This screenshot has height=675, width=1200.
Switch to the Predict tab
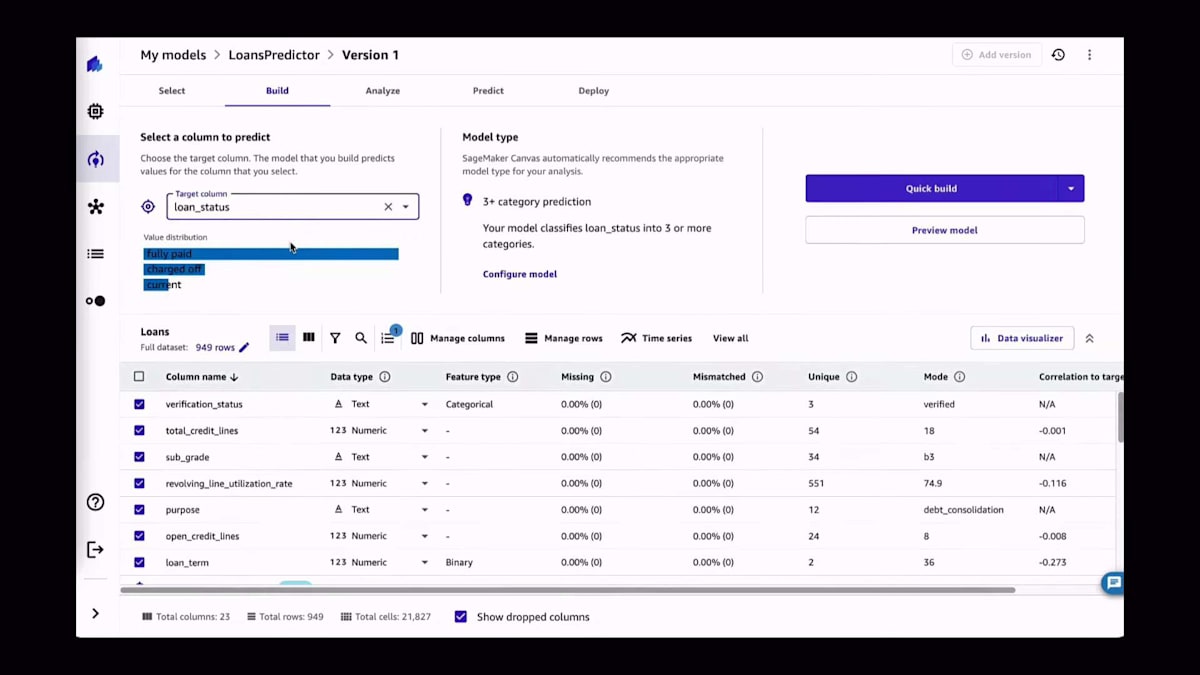pyautogui.click(x=488, y=91)
